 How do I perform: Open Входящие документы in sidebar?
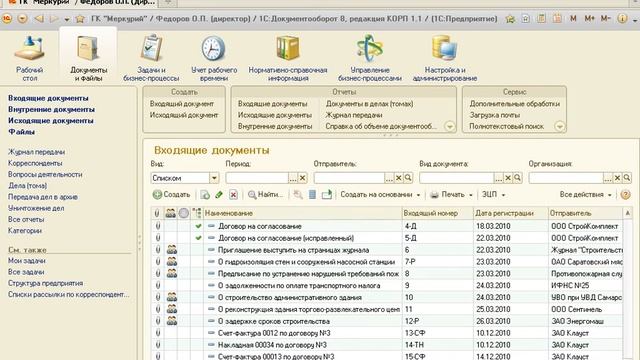[48, 98]
